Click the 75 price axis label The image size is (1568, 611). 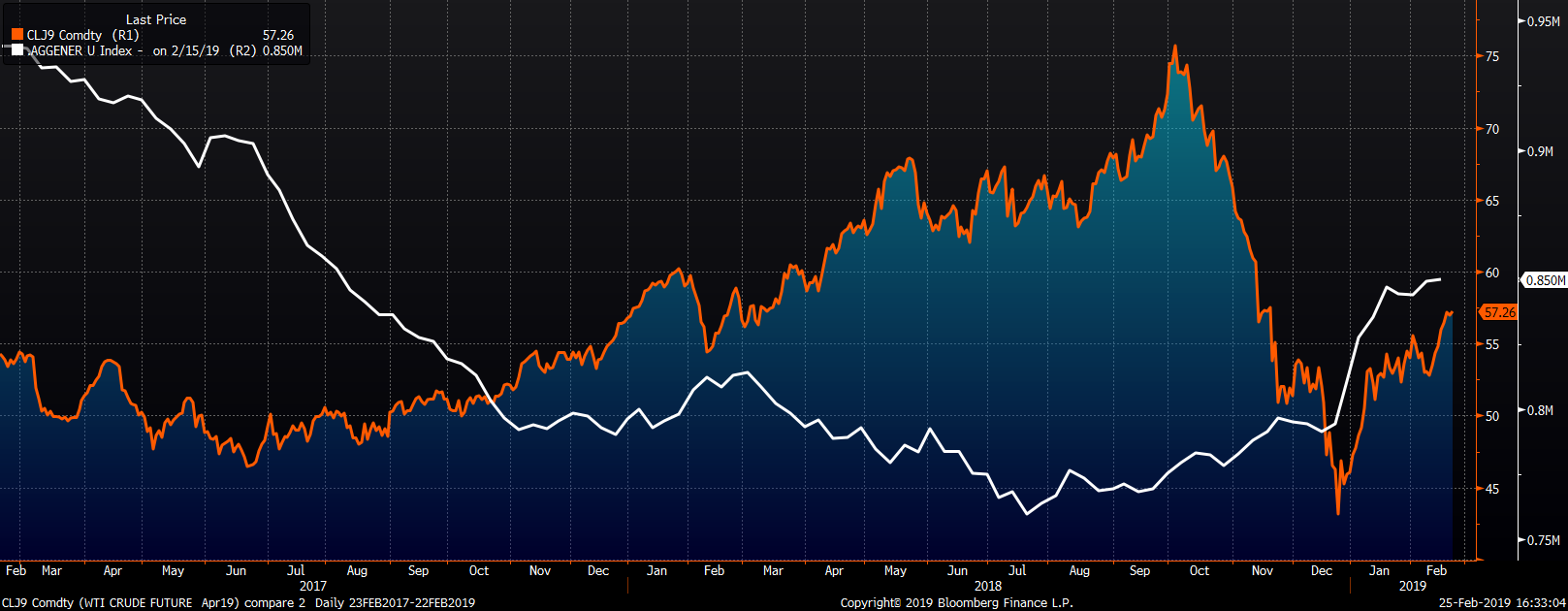(1492, 56)
